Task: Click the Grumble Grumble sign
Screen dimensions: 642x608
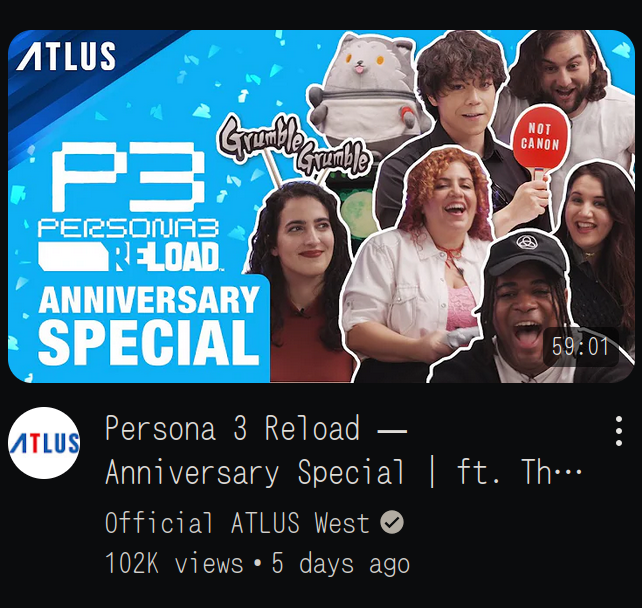Action: 294,146
